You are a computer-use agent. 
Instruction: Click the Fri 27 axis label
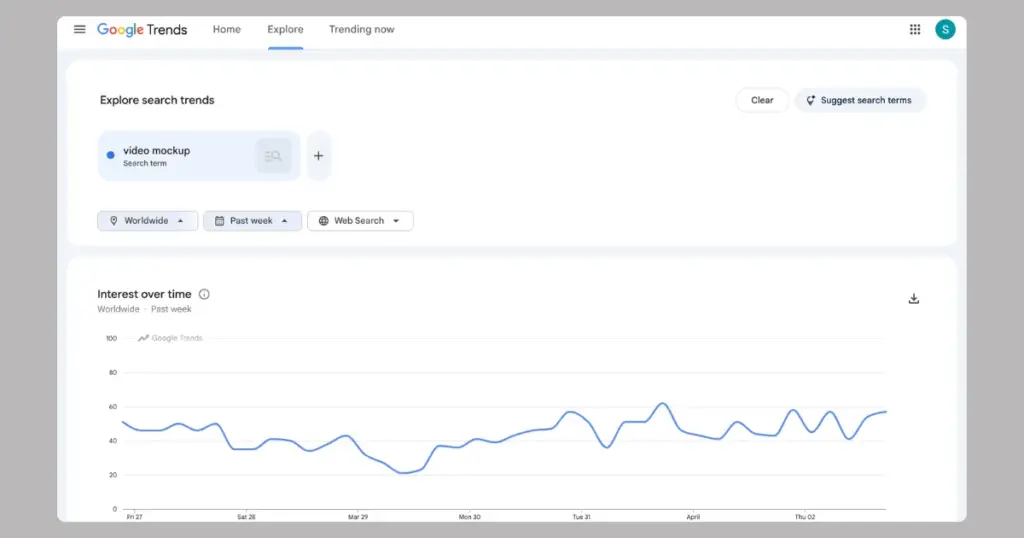135,517
